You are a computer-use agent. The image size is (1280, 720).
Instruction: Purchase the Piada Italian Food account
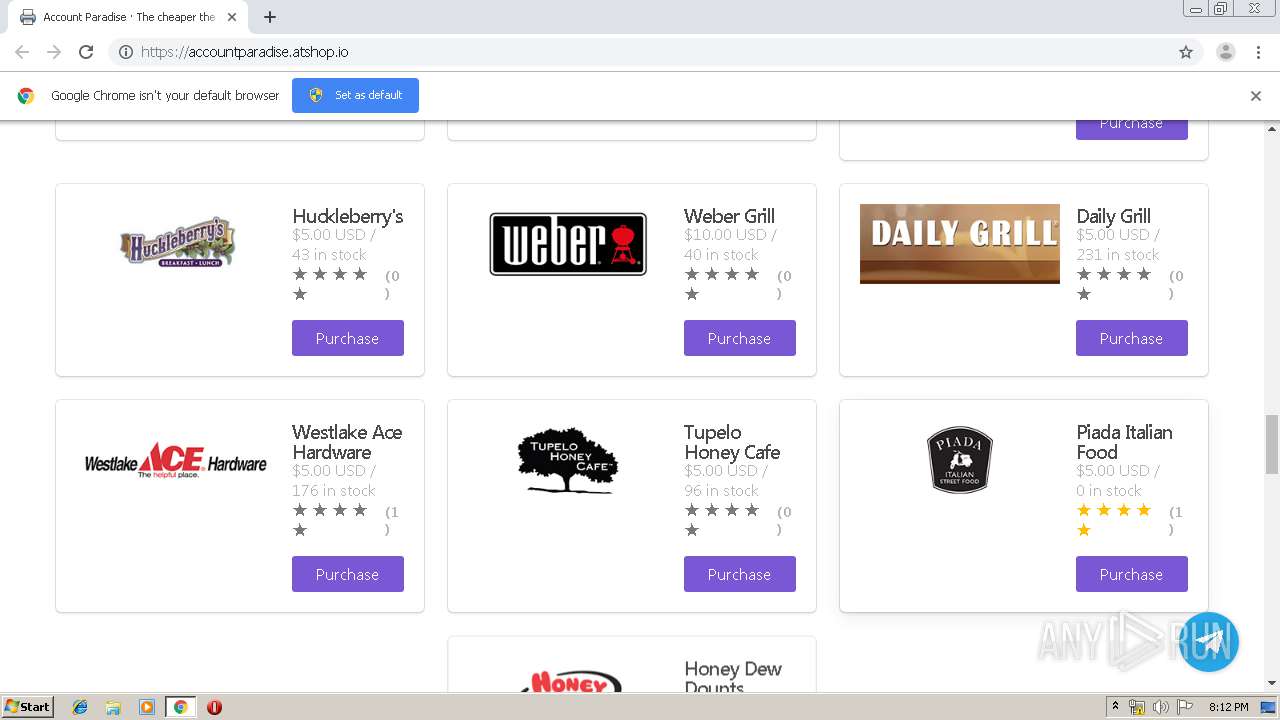coord(1132,574)
